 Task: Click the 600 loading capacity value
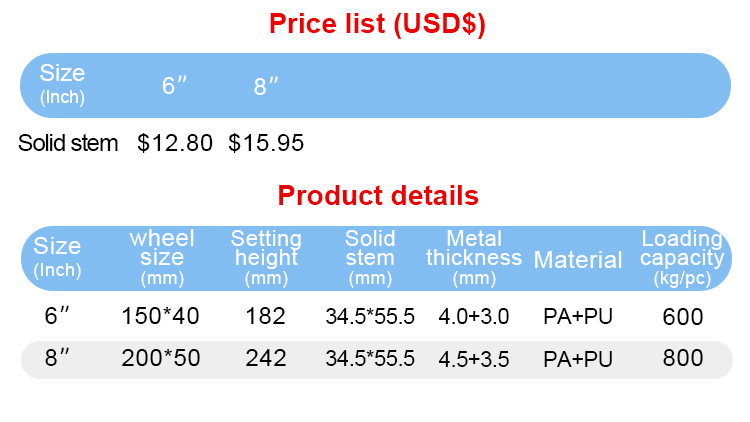(x=683, y=317)
